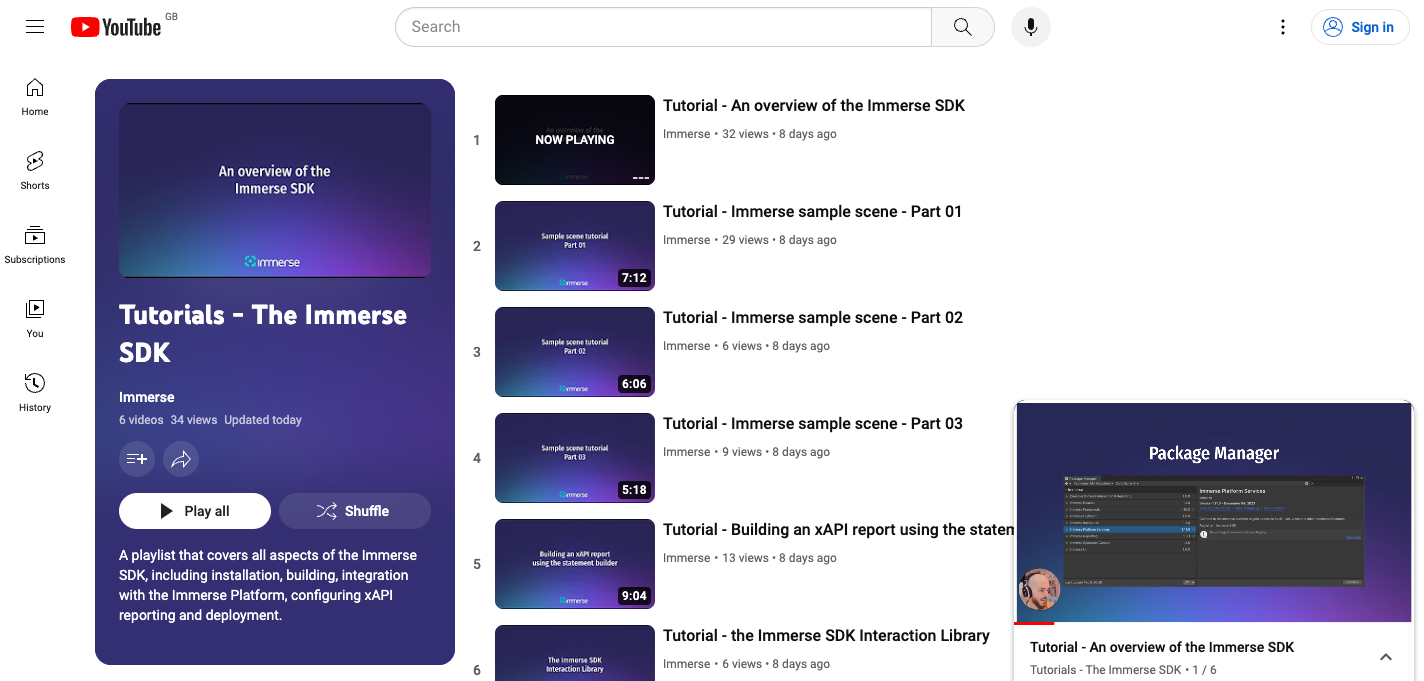Open 'Tutorial - the Immerse SDK Interaction Library'
This screenshot has height=681, width=1424.
coord(826,636)
